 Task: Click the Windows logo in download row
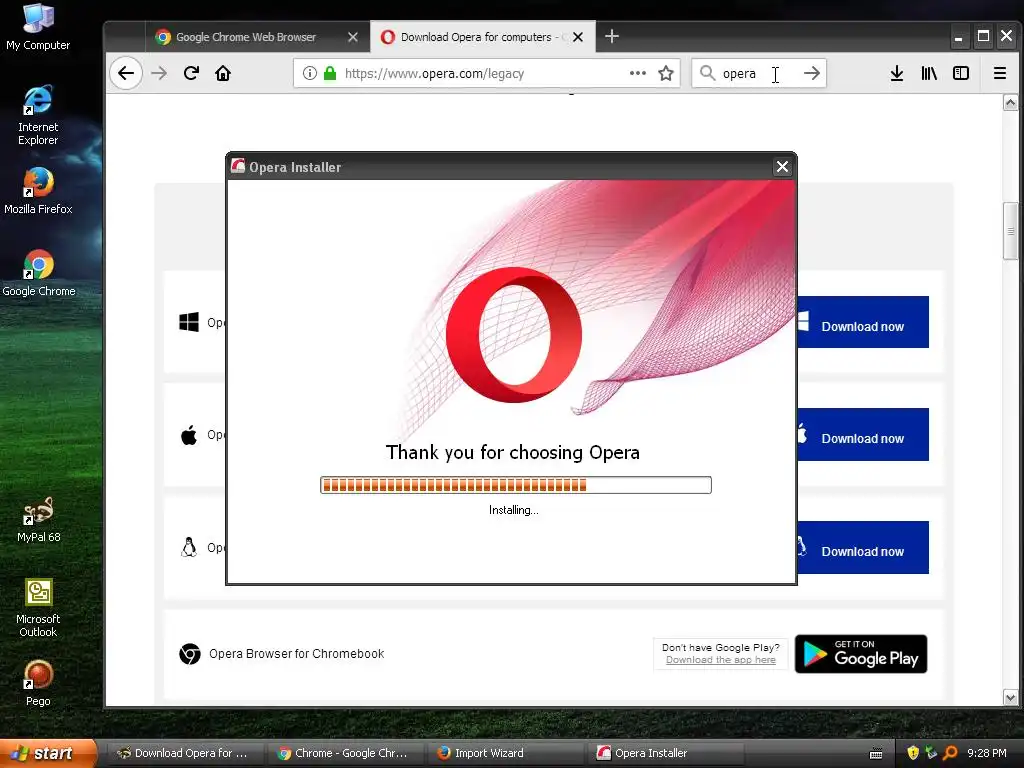click(189, 322)
